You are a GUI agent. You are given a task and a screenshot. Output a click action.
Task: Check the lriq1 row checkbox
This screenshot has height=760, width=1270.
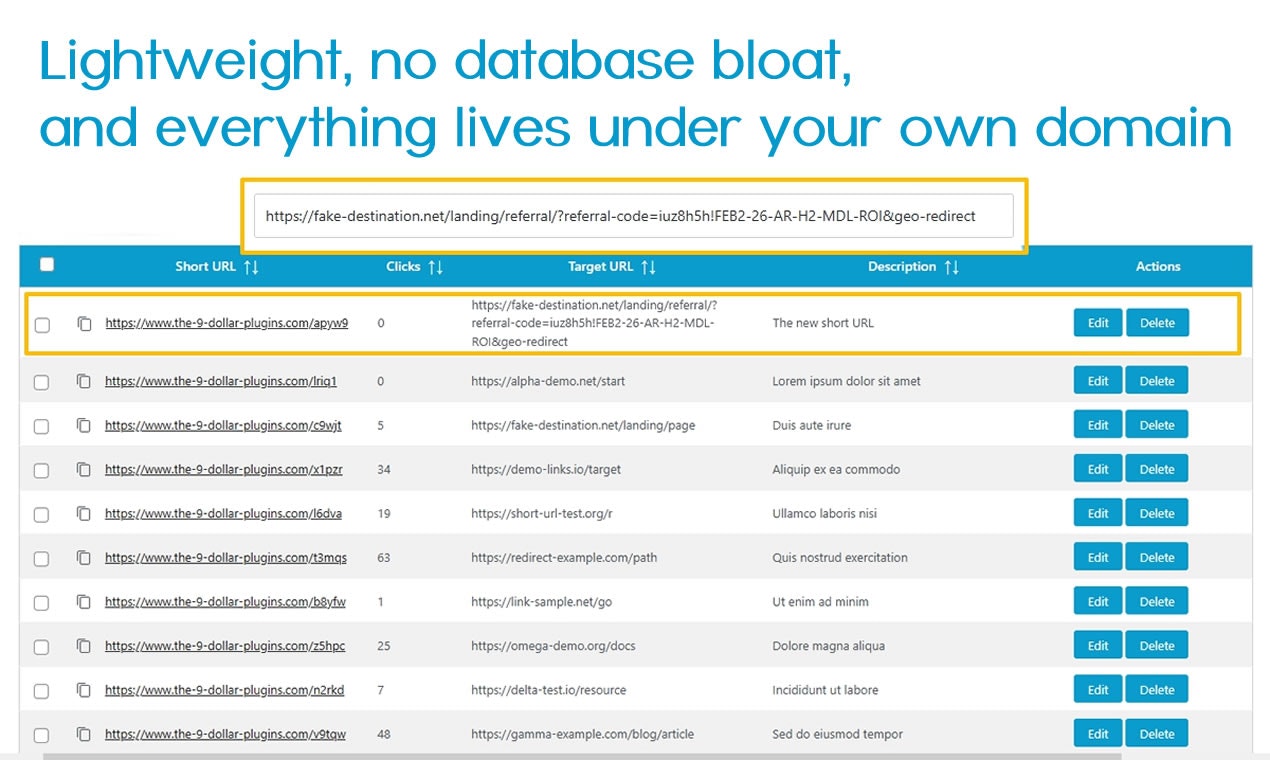pyautogui.click(x=42, y=383)
